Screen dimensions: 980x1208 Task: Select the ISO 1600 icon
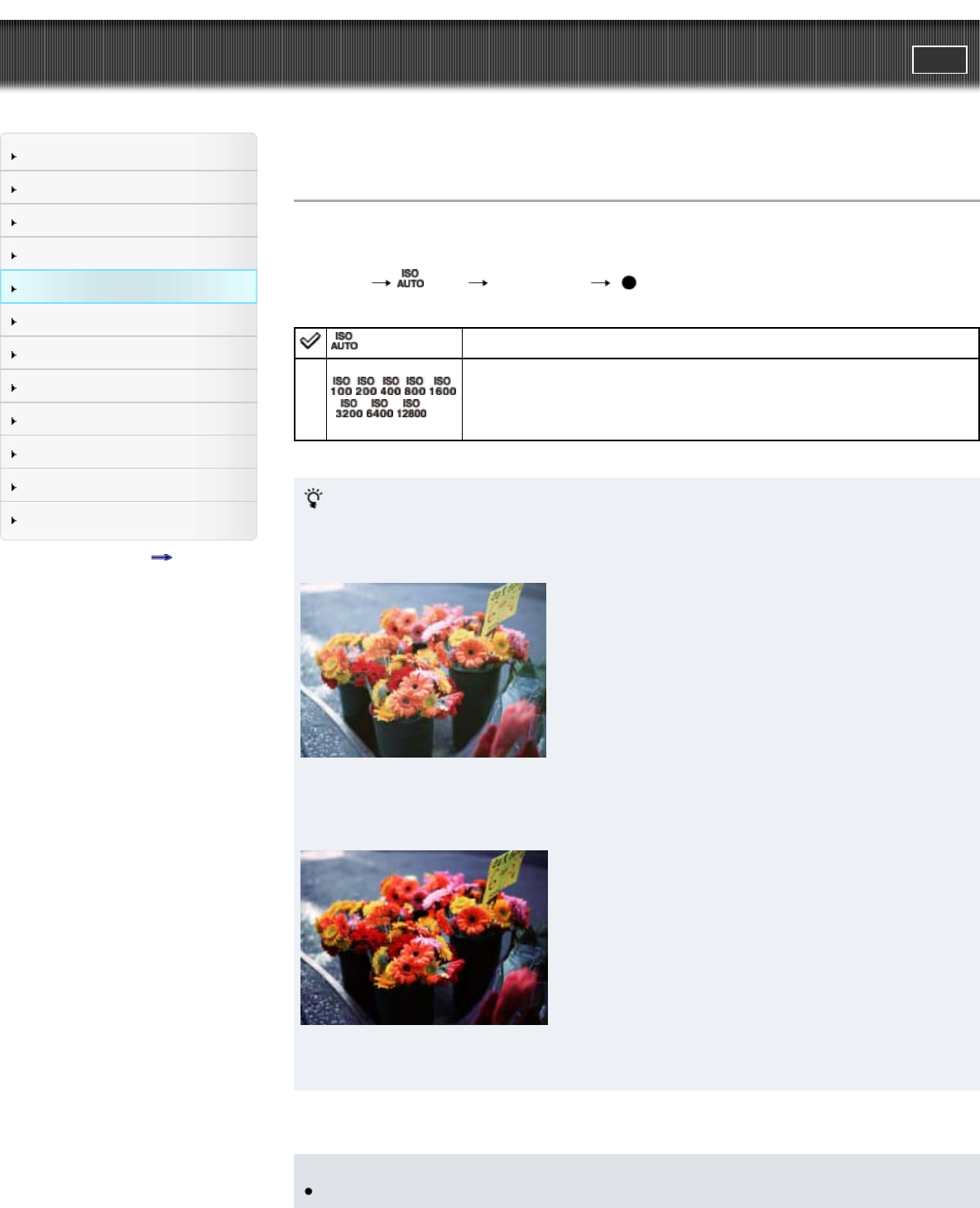443,386
